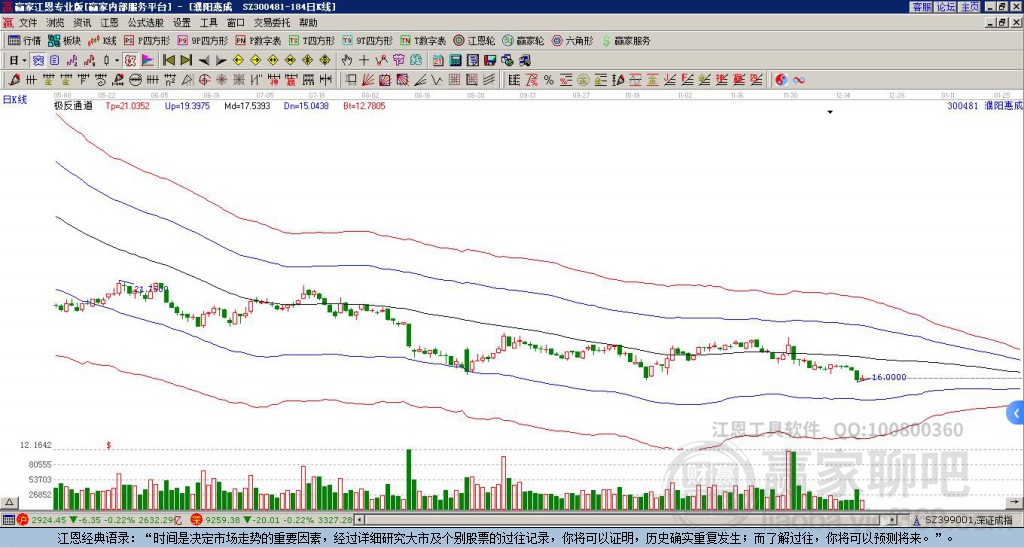Image resolution: width=1024 pixels, height=548 pixels.
Task: Click the 极反通道 indicator label
Action: coord(73,105)
